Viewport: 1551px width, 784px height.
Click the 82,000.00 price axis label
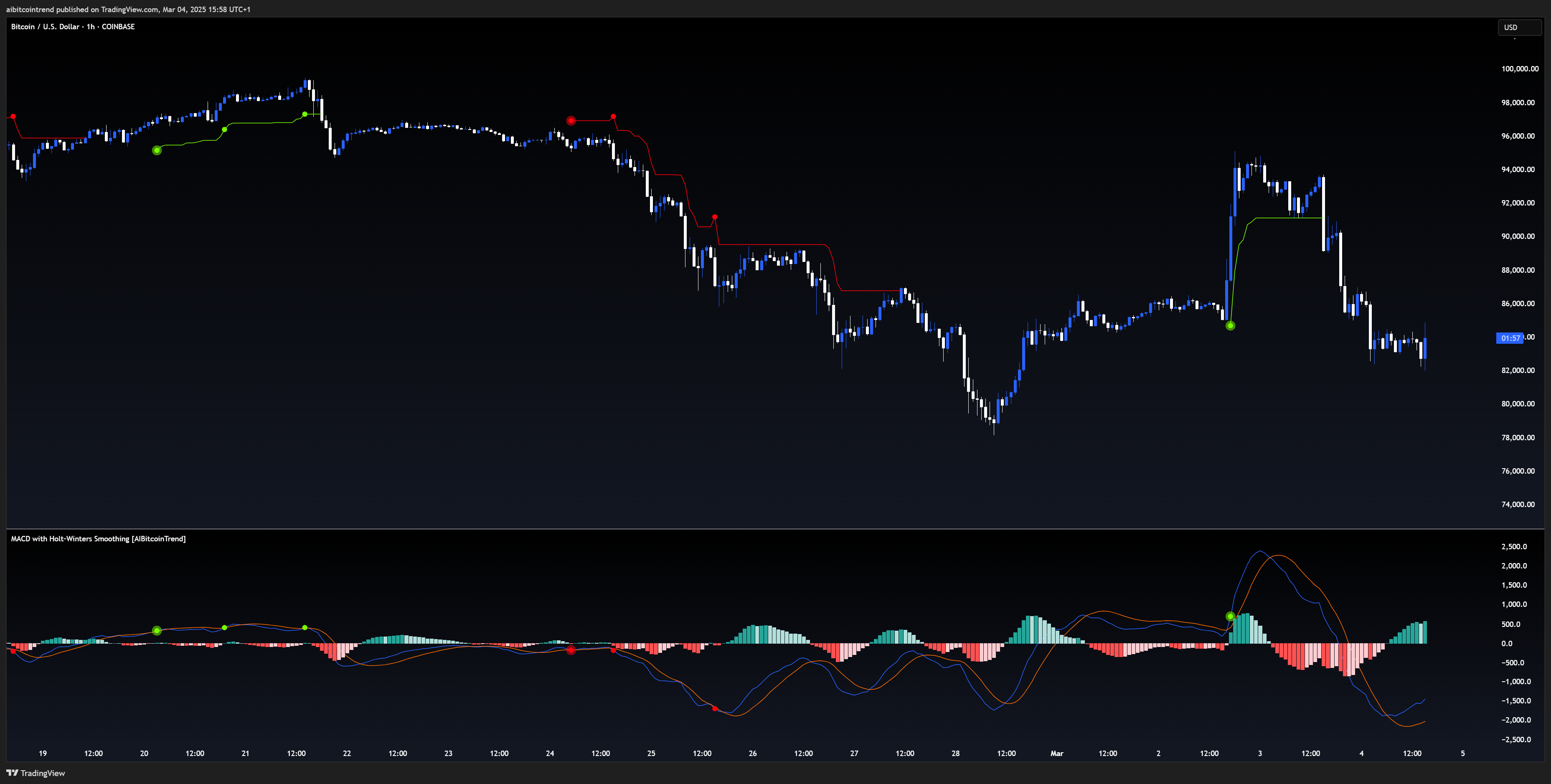tap(1518, 370)
